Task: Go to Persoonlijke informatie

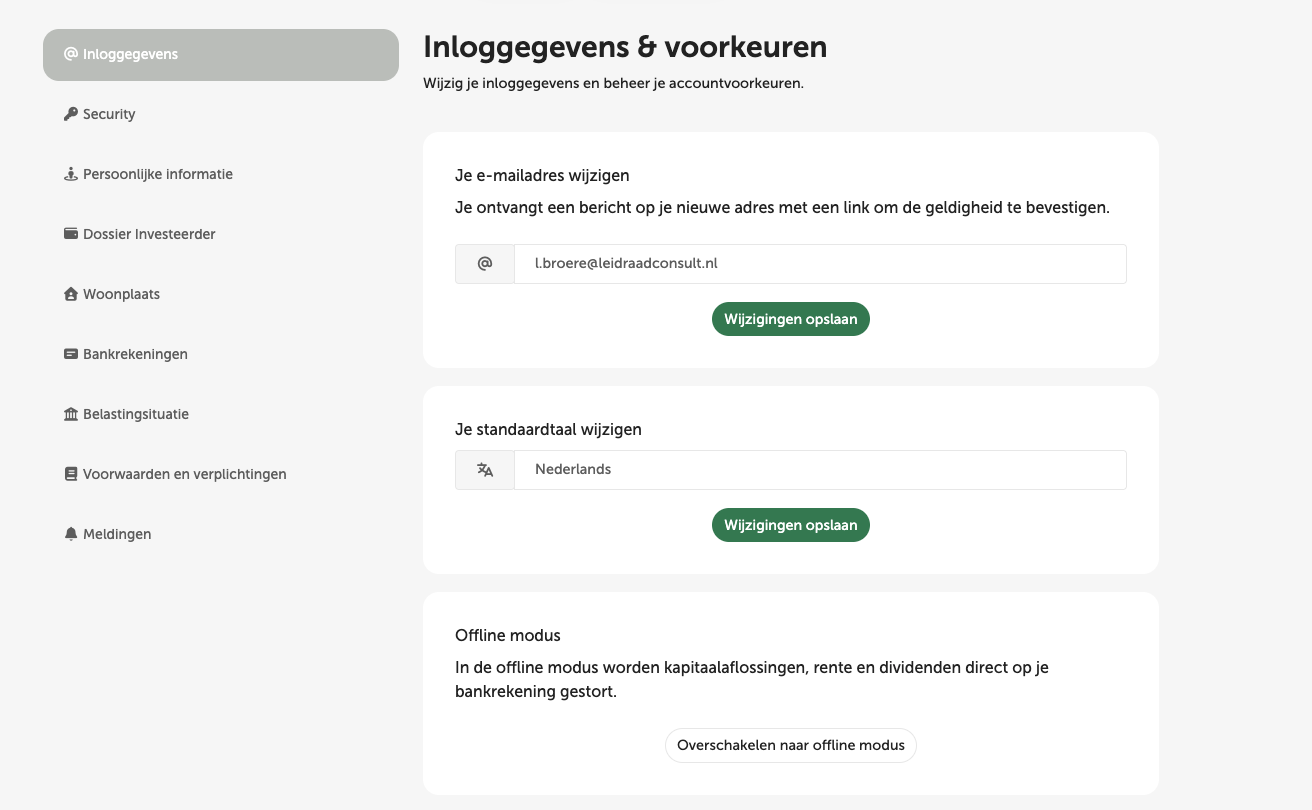Action: (221, 174)
